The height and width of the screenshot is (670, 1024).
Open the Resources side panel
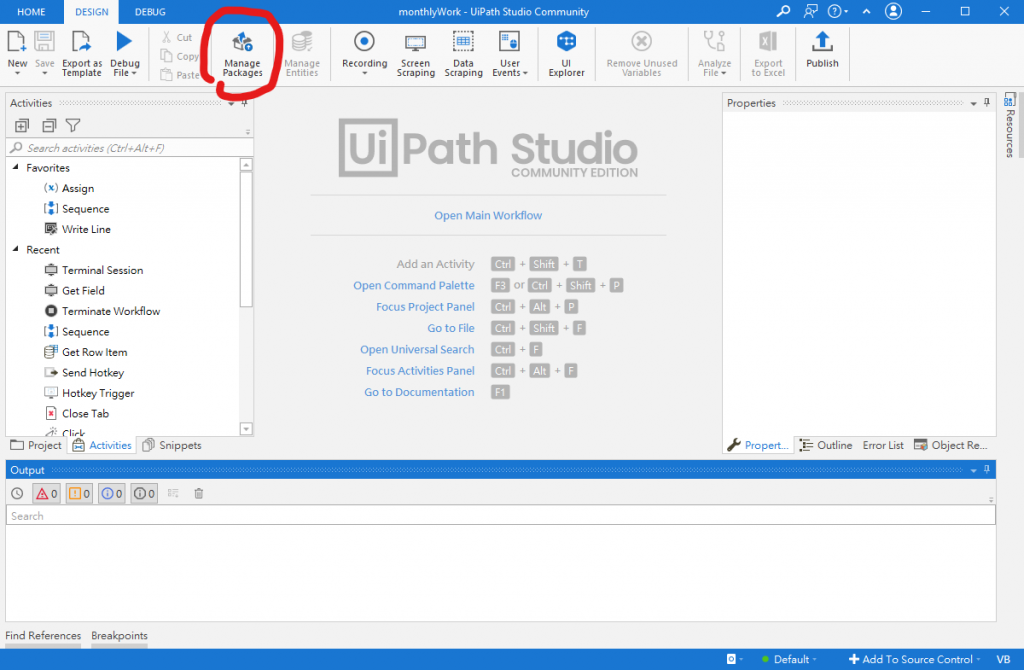click(x=1010, y=125)
